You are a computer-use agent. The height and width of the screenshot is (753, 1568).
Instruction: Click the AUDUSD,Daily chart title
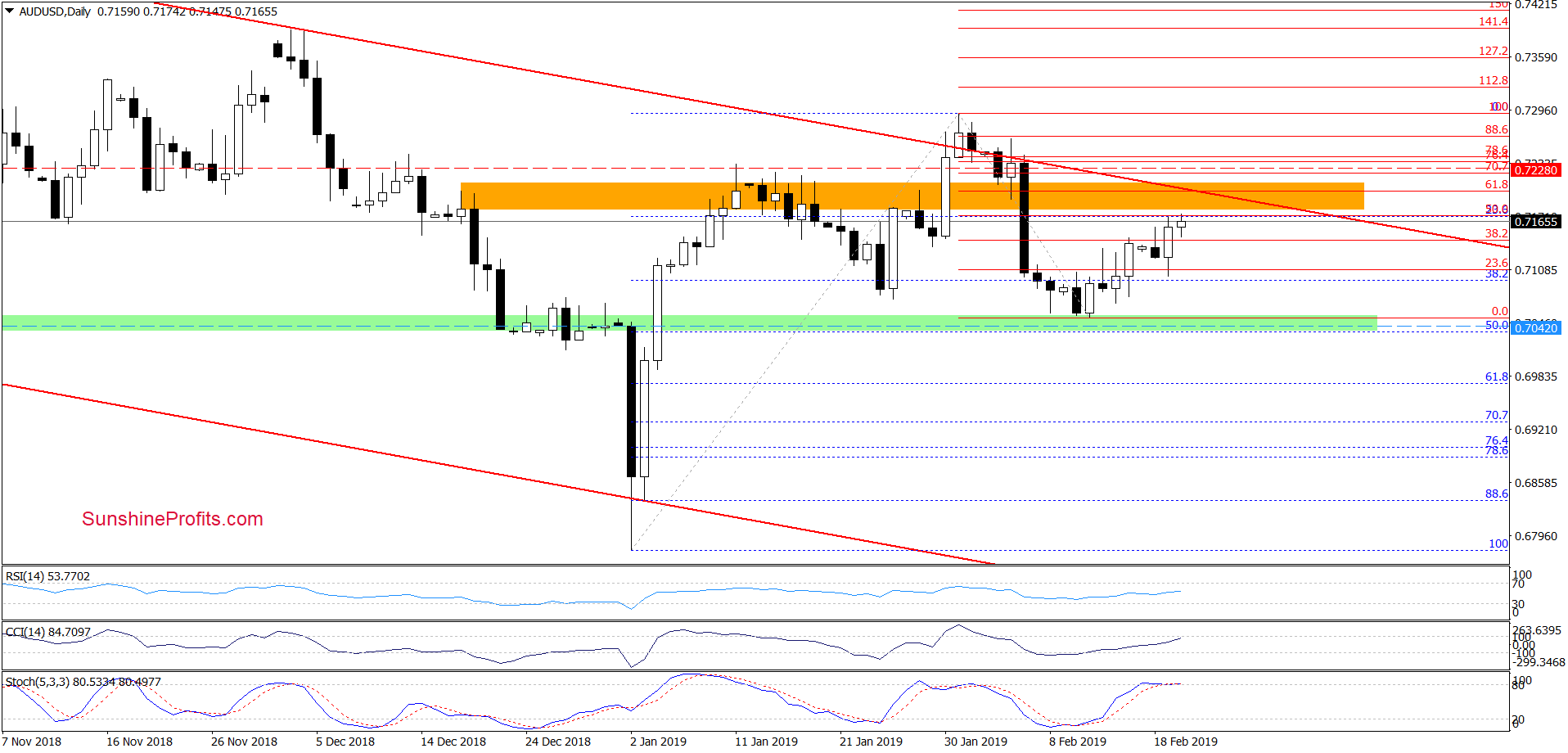coord(55,11)
